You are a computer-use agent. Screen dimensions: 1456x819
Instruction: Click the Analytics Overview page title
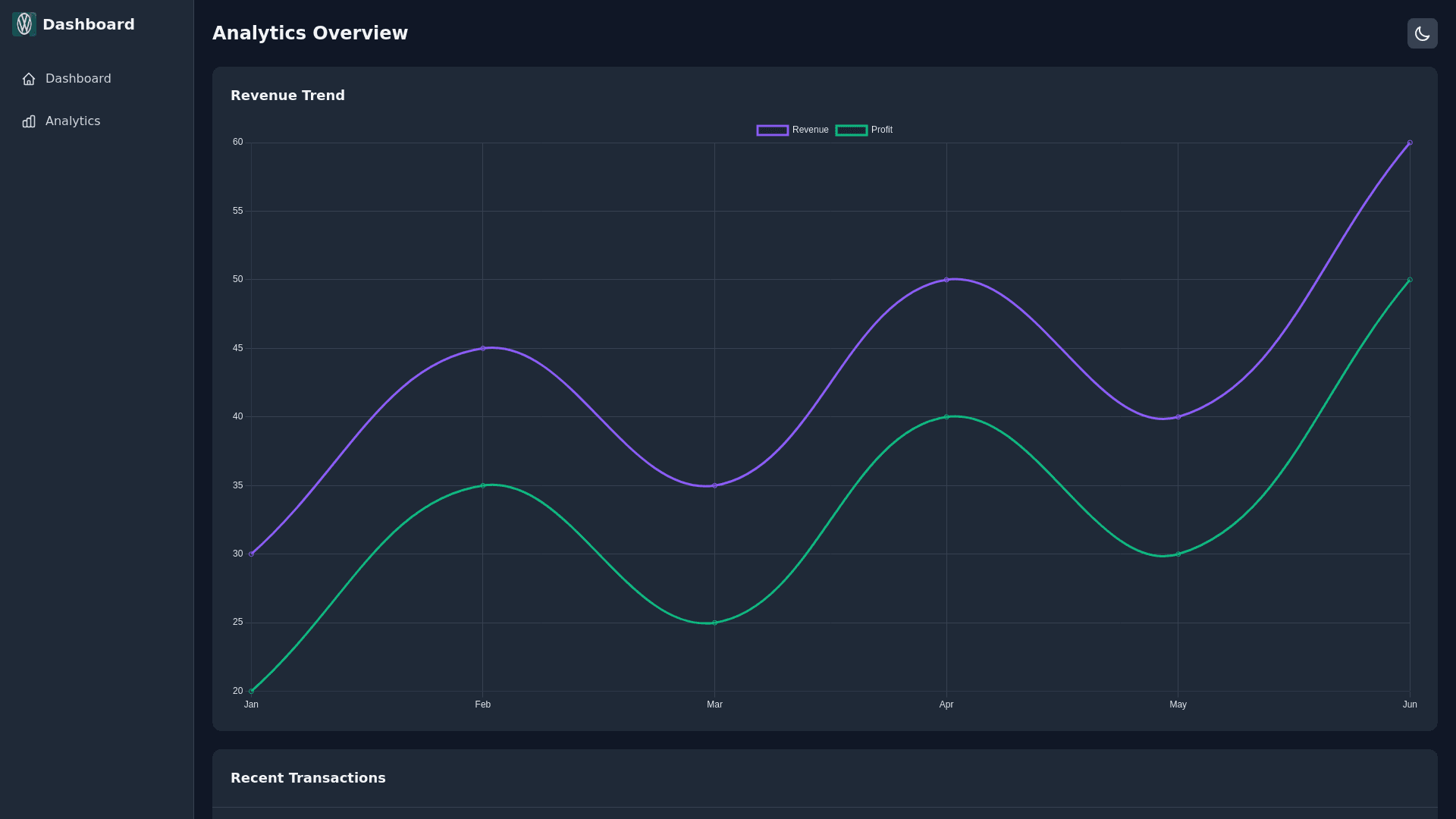click(x=310, y=33)
